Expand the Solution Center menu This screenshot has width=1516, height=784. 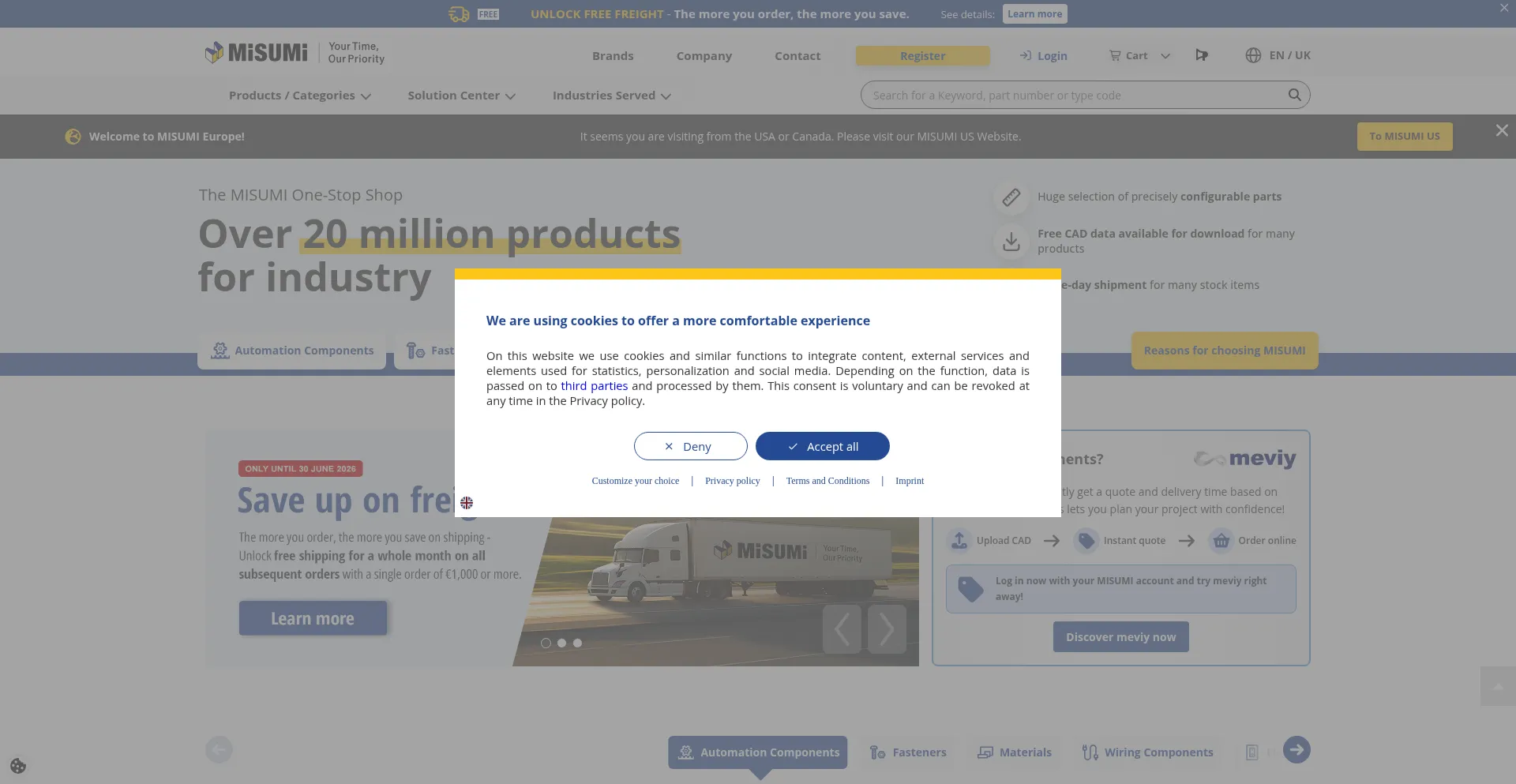click(461, 96)
